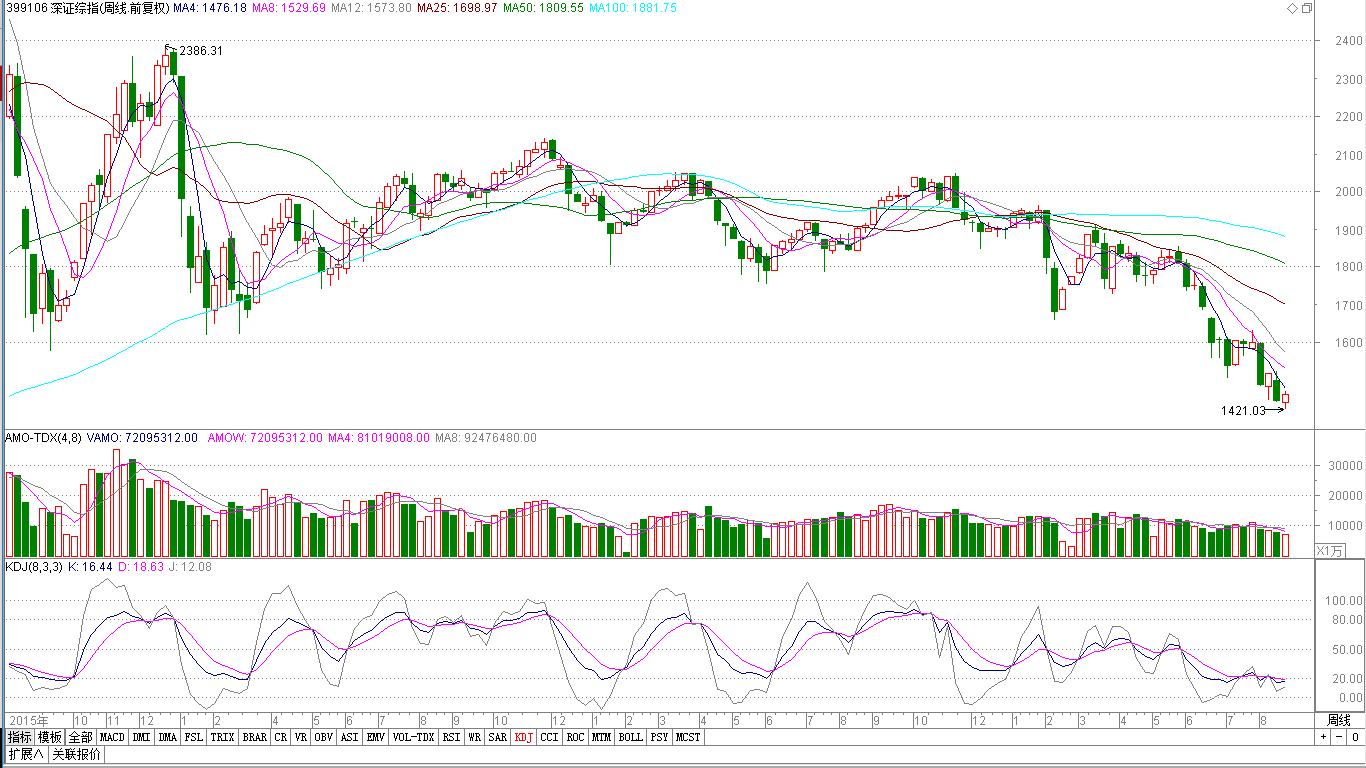Image resolution: width=1366 pixels, height=768 pixels.
Task: Click the MA8: 1529.69 legend value
Action: point(289,8)
